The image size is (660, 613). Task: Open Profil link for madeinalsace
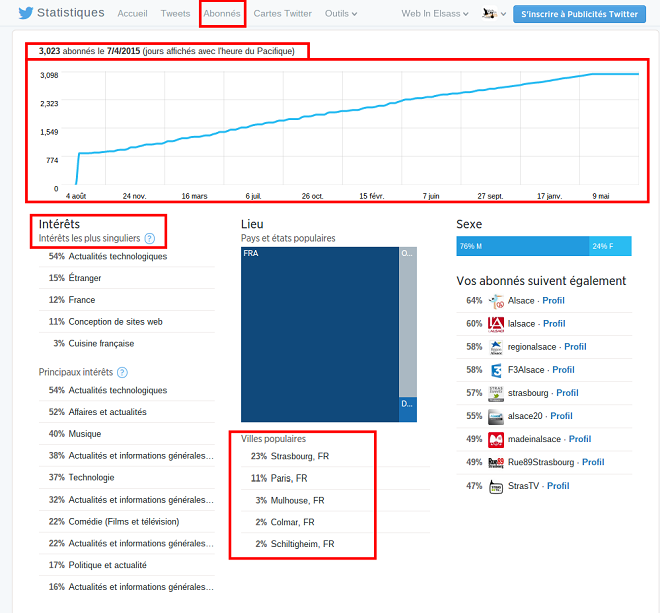coord(580,440)
